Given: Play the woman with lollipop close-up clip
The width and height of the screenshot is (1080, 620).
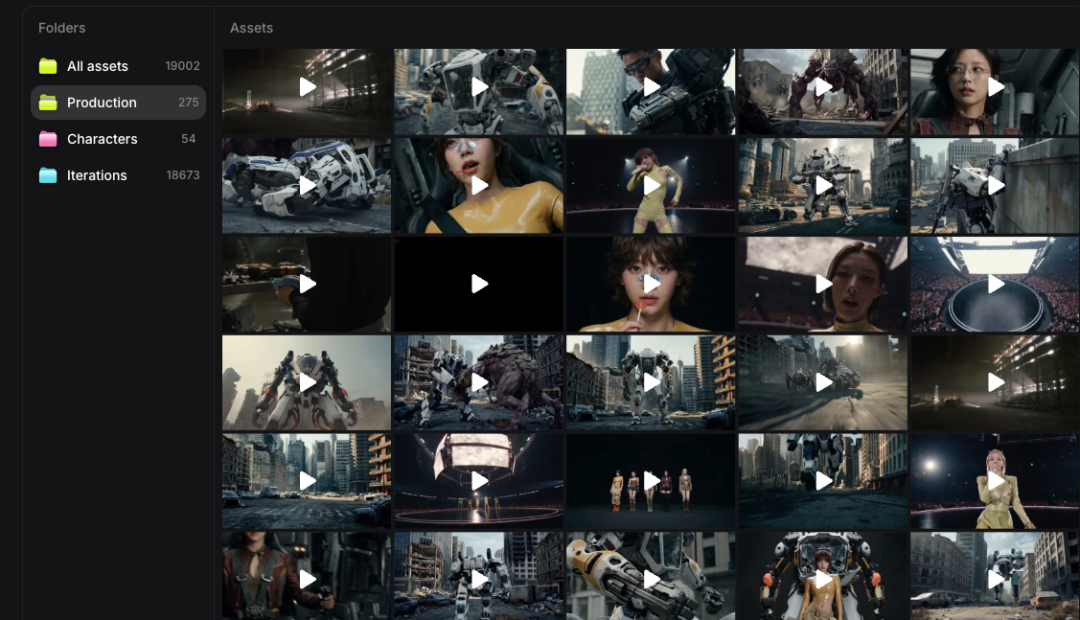Looking at the screenshot, I should [x=651, y=284].
